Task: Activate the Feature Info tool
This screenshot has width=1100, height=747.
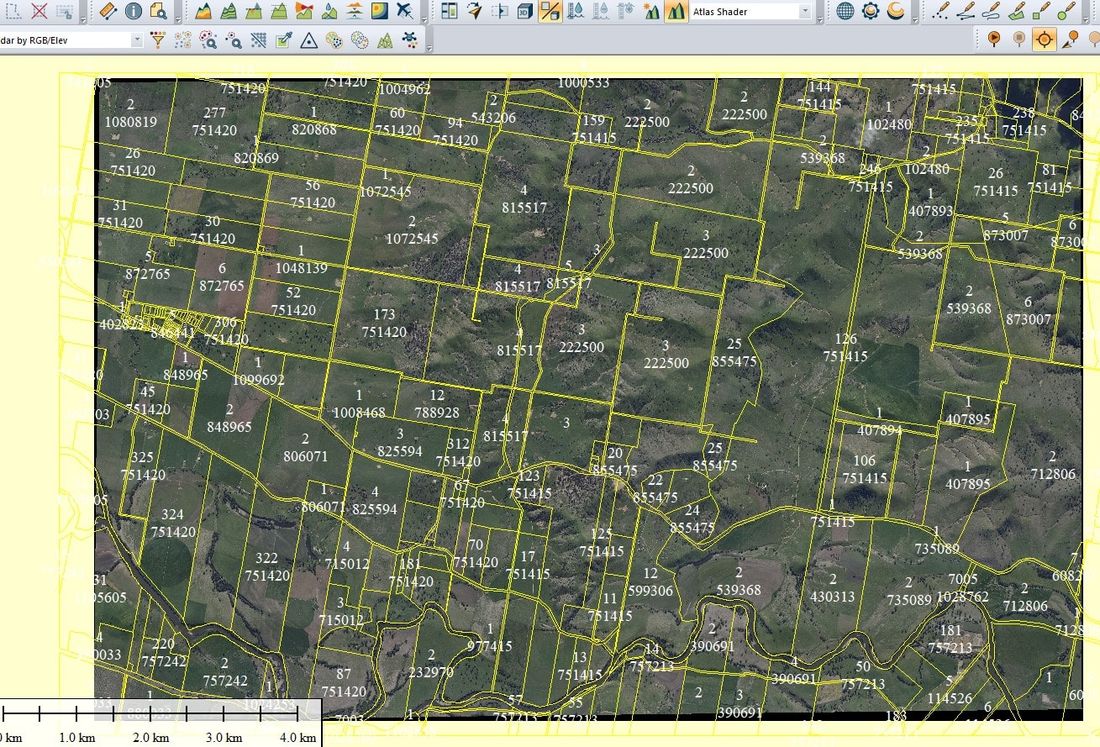Action: 133,11
